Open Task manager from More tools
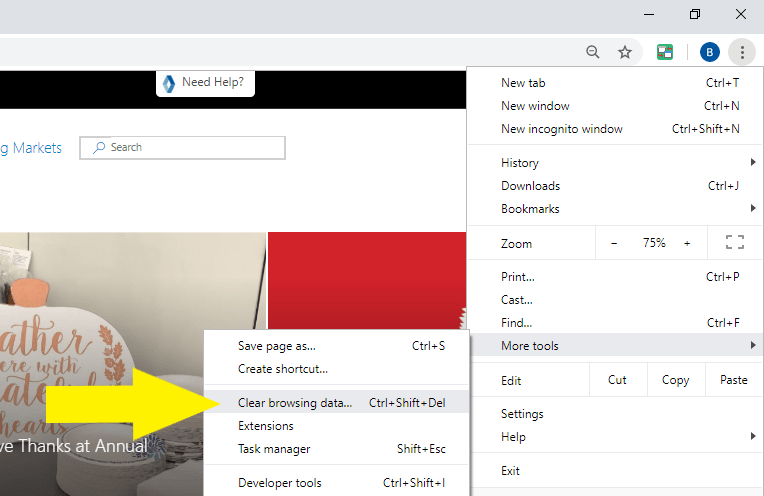The width and height of the screenshot is (764, 496). 337,449
